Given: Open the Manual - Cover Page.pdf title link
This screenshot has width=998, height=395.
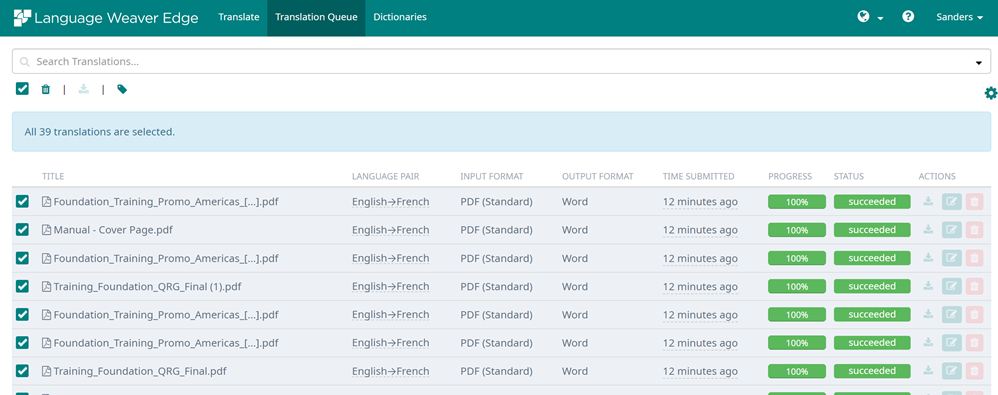Looking at the screenshot, I should tap(113, 230).
